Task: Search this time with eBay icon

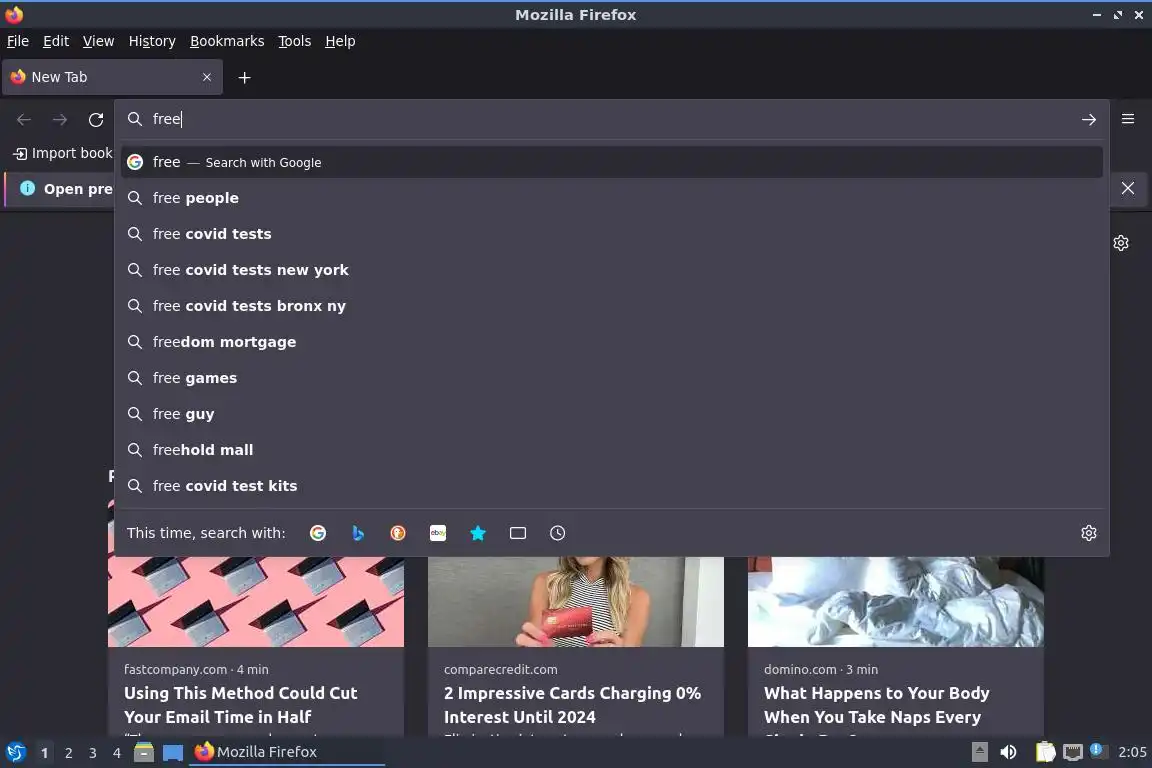Action: (x=438, y=533)
